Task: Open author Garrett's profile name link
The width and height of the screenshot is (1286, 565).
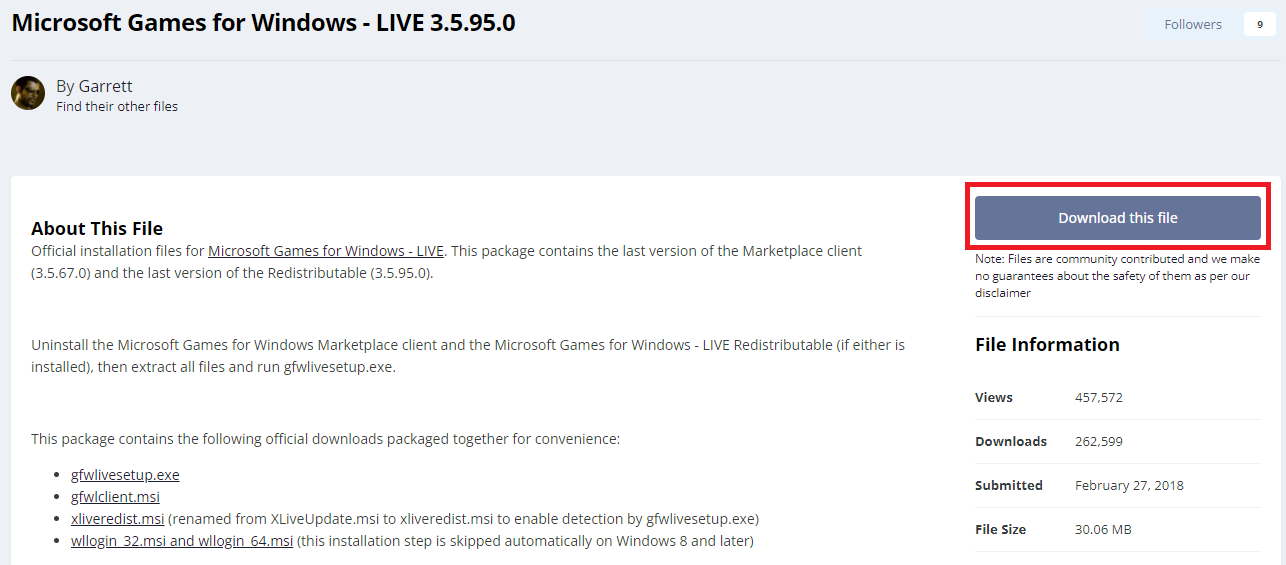Action: point(105,86)
